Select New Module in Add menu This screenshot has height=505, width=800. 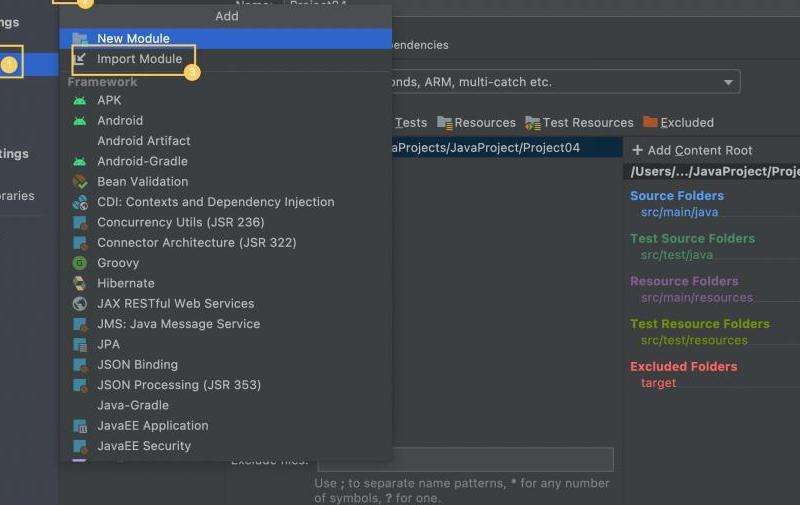[226, 39]
